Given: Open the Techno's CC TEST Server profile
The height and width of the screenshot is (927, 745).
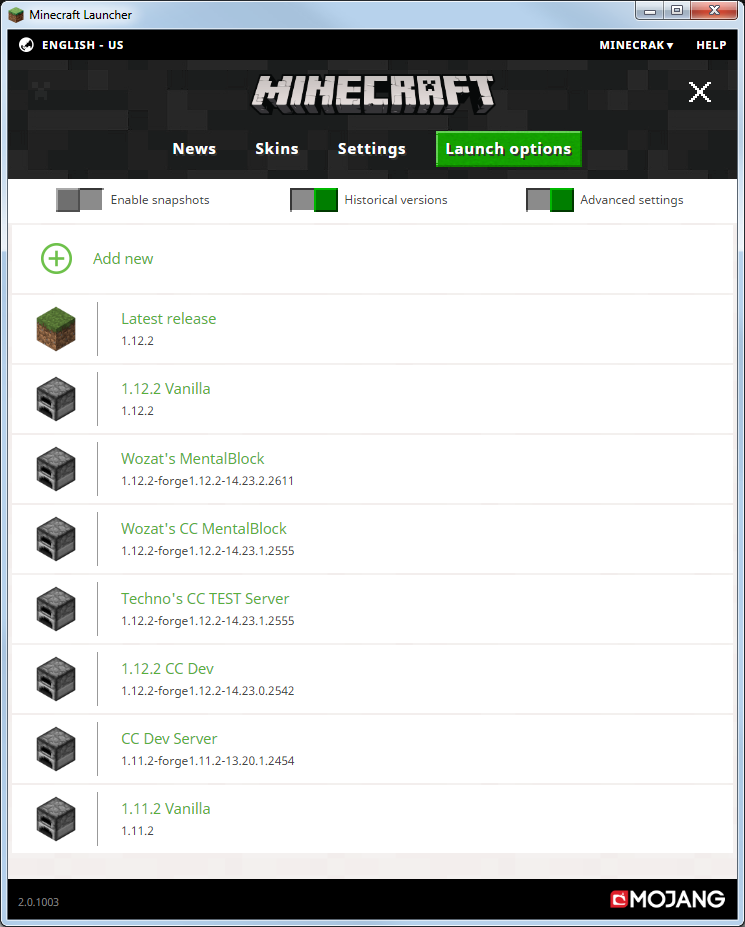Looking at the screenshot, I should point(372,609).
